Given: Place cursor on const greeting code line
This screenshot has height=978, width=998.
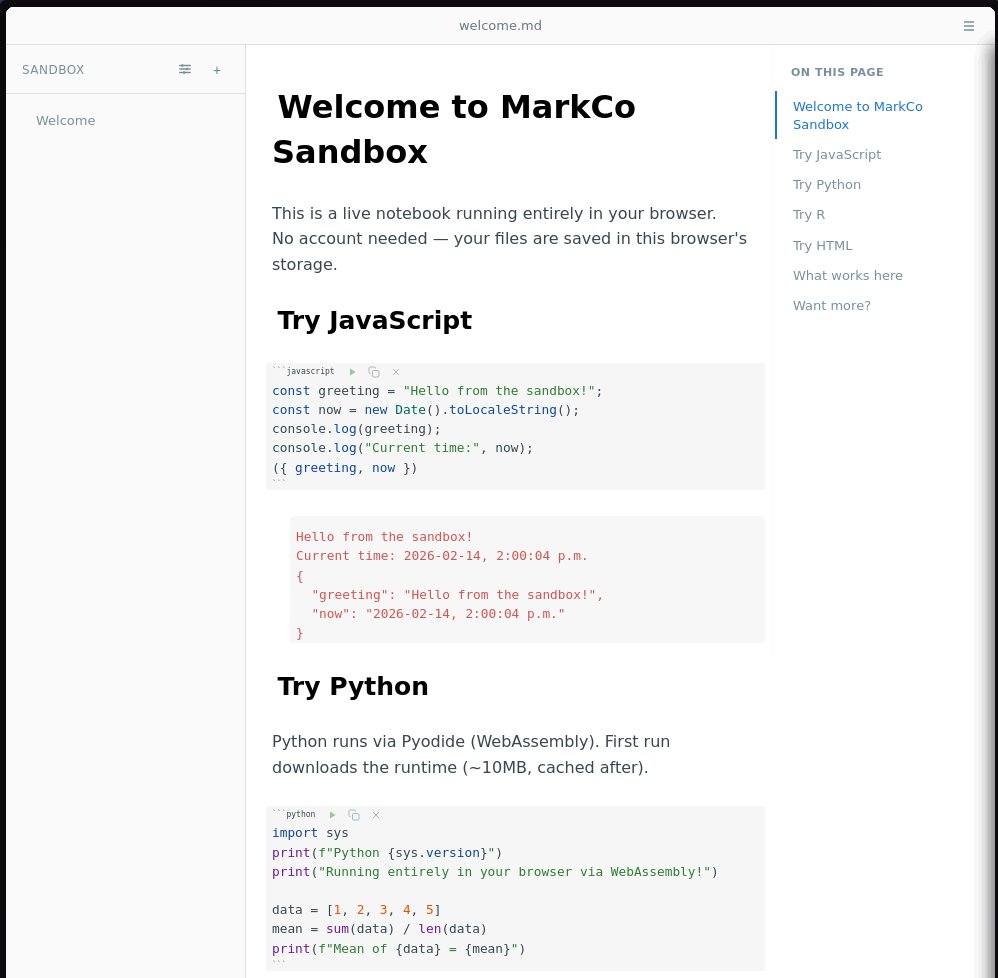Looking at the screenshot, I should click(437, 391).
